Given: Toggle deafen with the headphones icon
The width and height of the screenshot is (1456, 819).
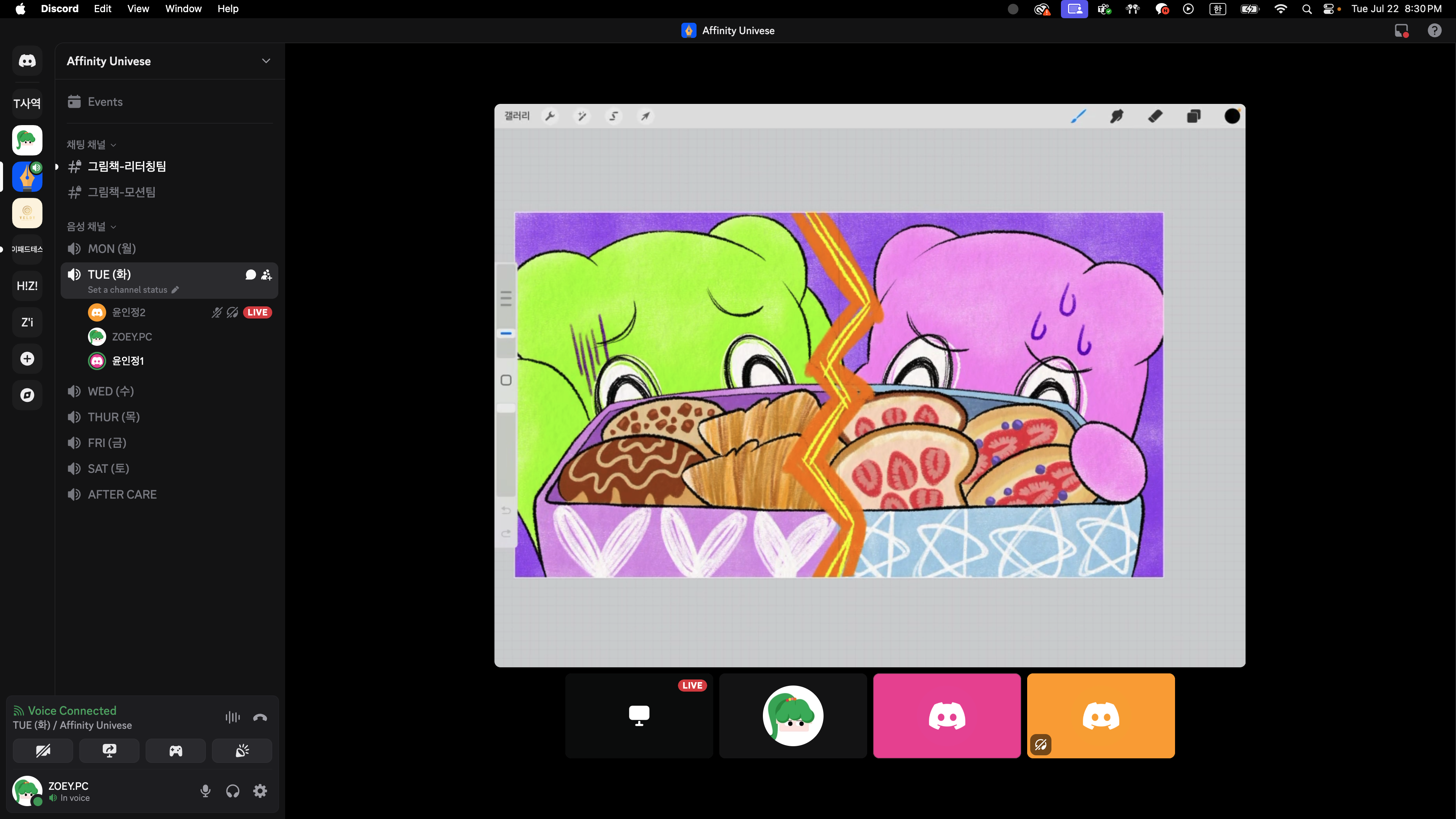Looking at the screenshot, I should pyautogui.click(x=232, y=791).
